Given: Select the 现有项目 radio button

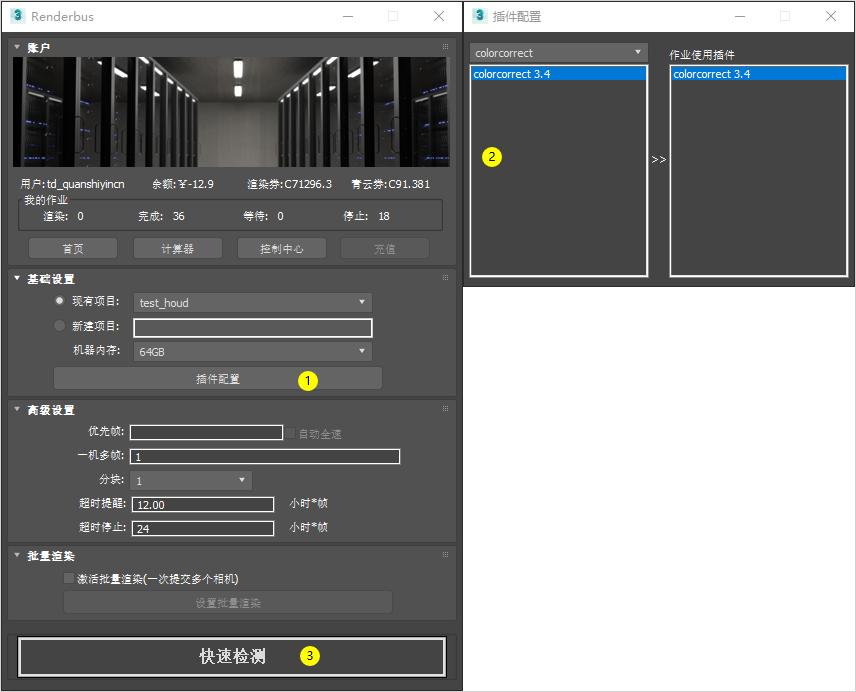Looking at the screenshot, I should click(60, 301).
